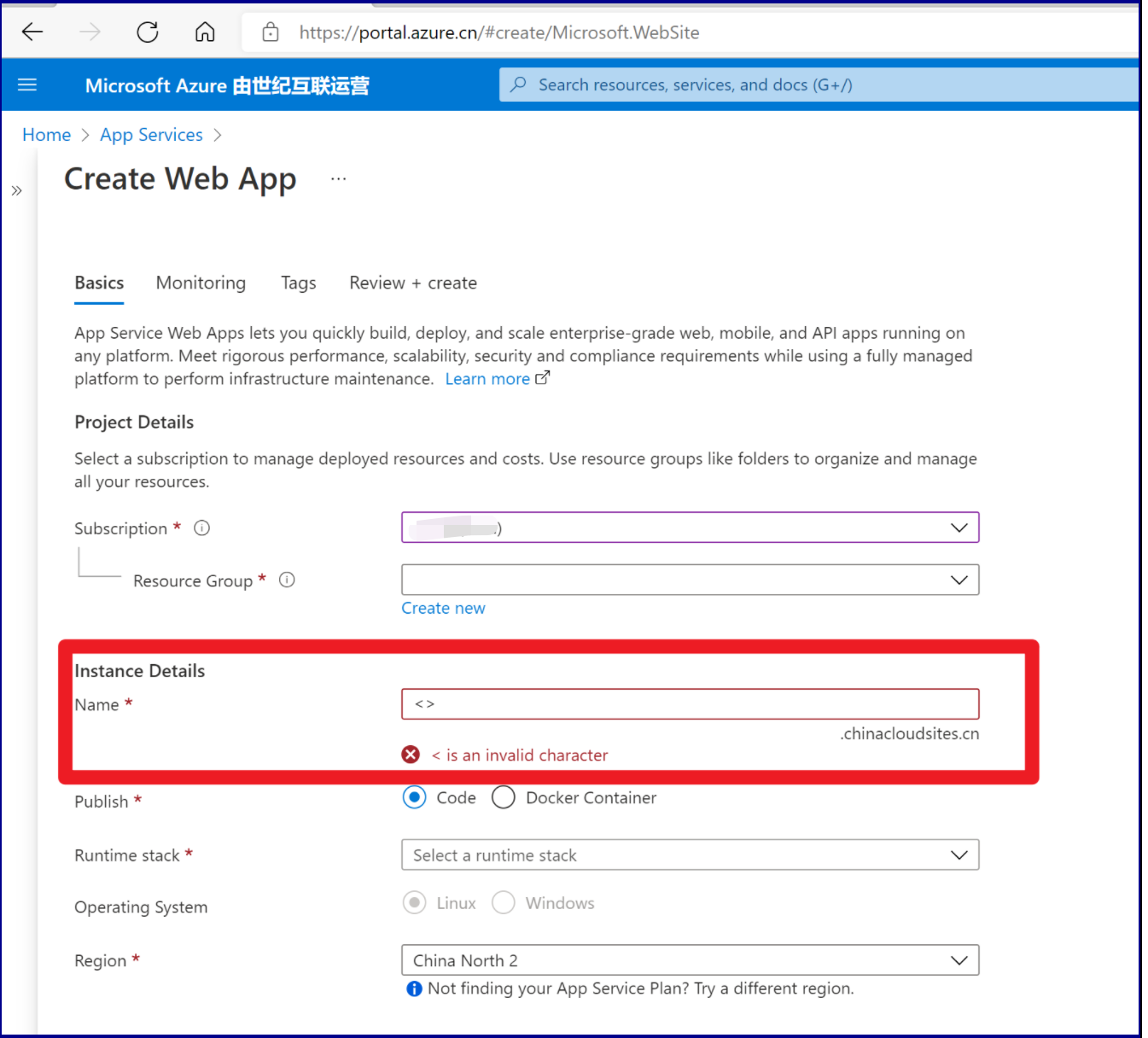Open the Runtime stack dropdown
Viewport: 1148px width, 1038px height.
pyautogui.click(x=690, y=855)
